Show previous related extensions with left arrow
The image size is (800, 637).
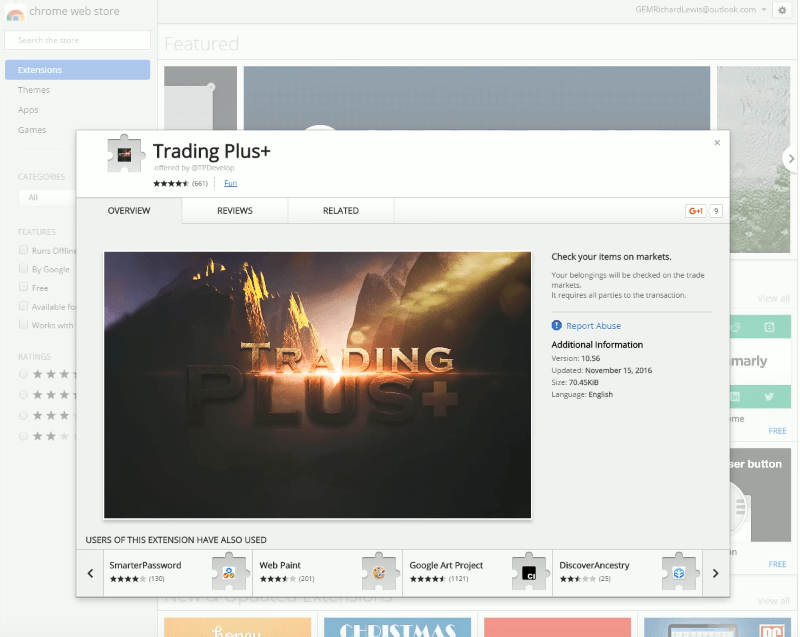tap(90, 573)
